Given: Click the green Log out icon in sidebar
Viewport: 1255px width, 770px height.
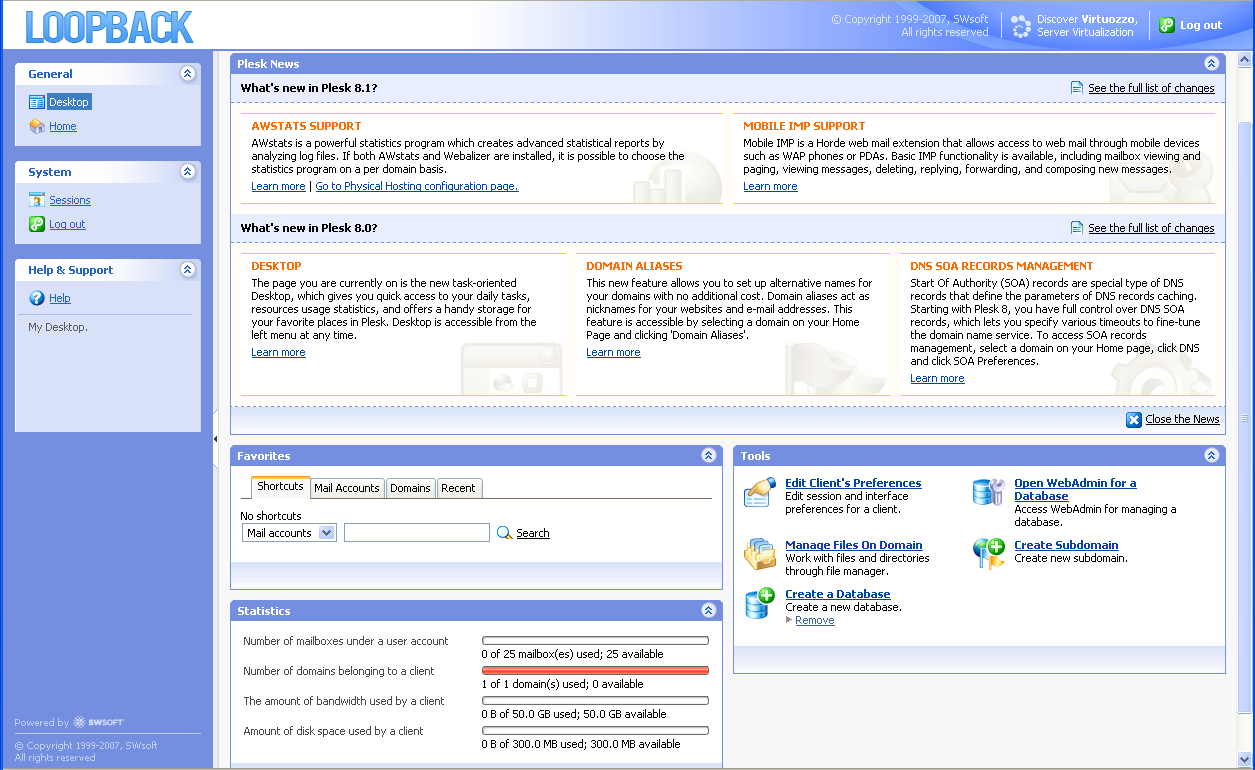Looking at the screenshot, I should click(x=37, y=224).
